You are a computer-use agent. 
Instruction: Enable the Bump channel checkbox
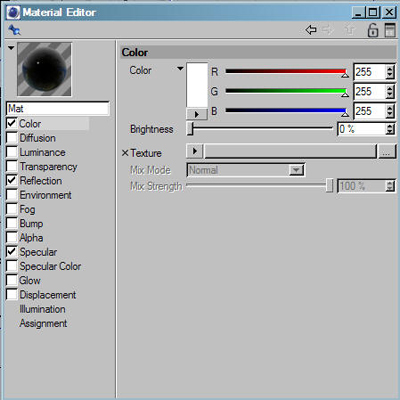tap(11, 223)
